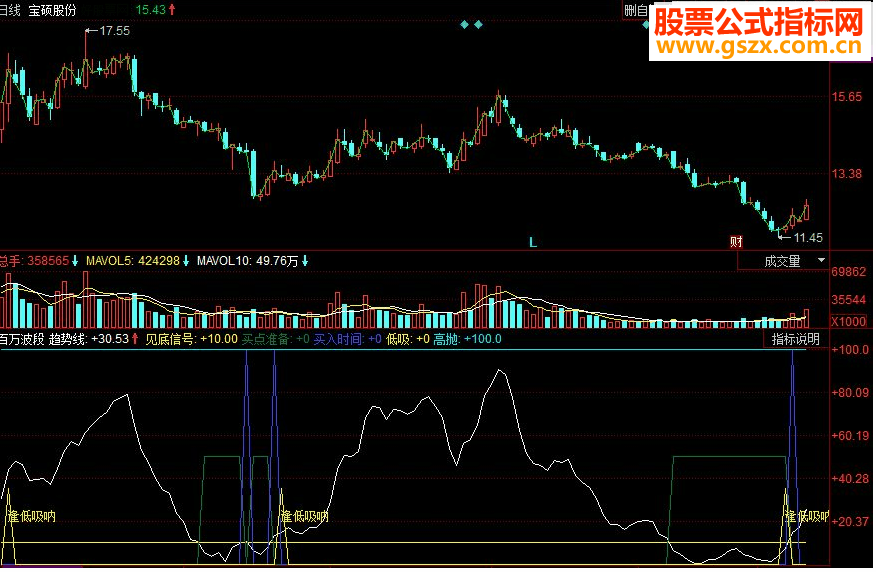
Task: Click the www.gszx.com.cn website link
Action: (x=758, y=47)
